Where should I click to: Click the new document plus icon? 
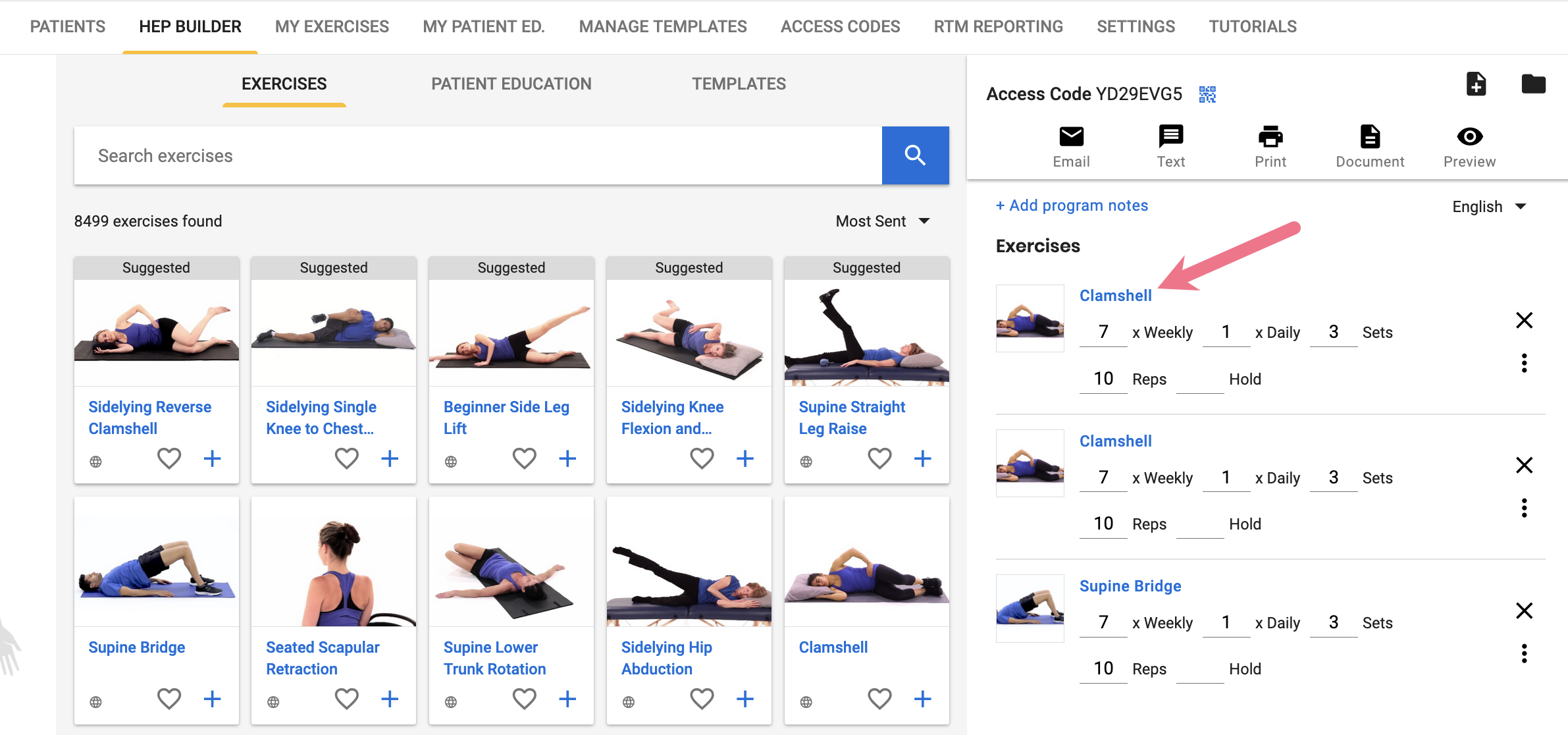click(x=1476, y=84)
